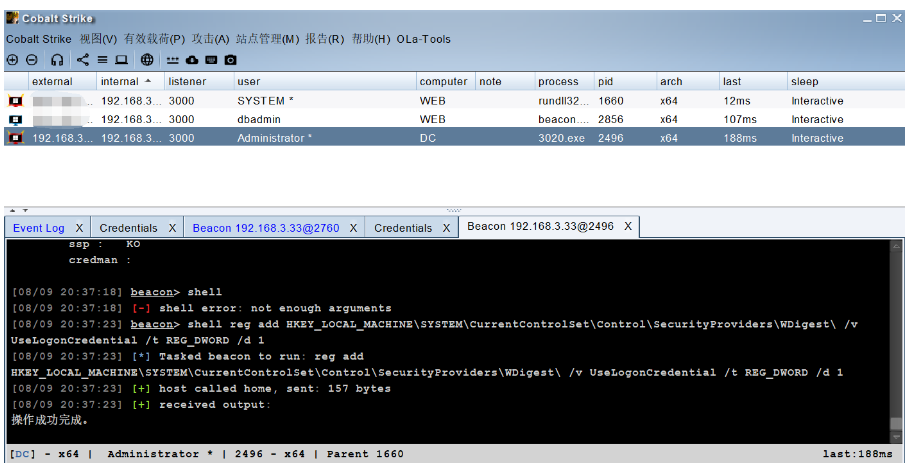914x463 pixels.
Task: Open the listeners headphones icon
Action: coord(57,59)
